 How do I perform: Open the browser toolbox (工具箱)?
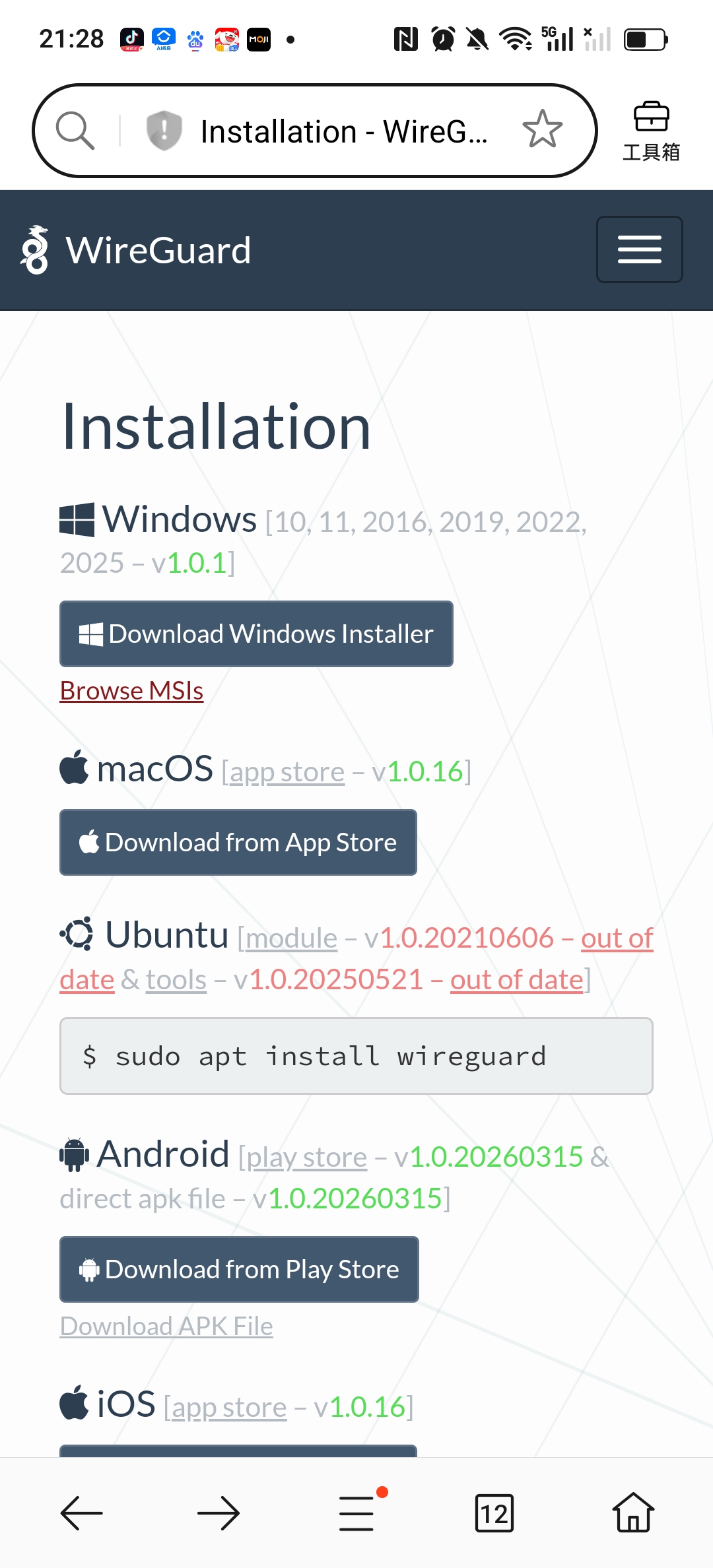click(651, 131)
